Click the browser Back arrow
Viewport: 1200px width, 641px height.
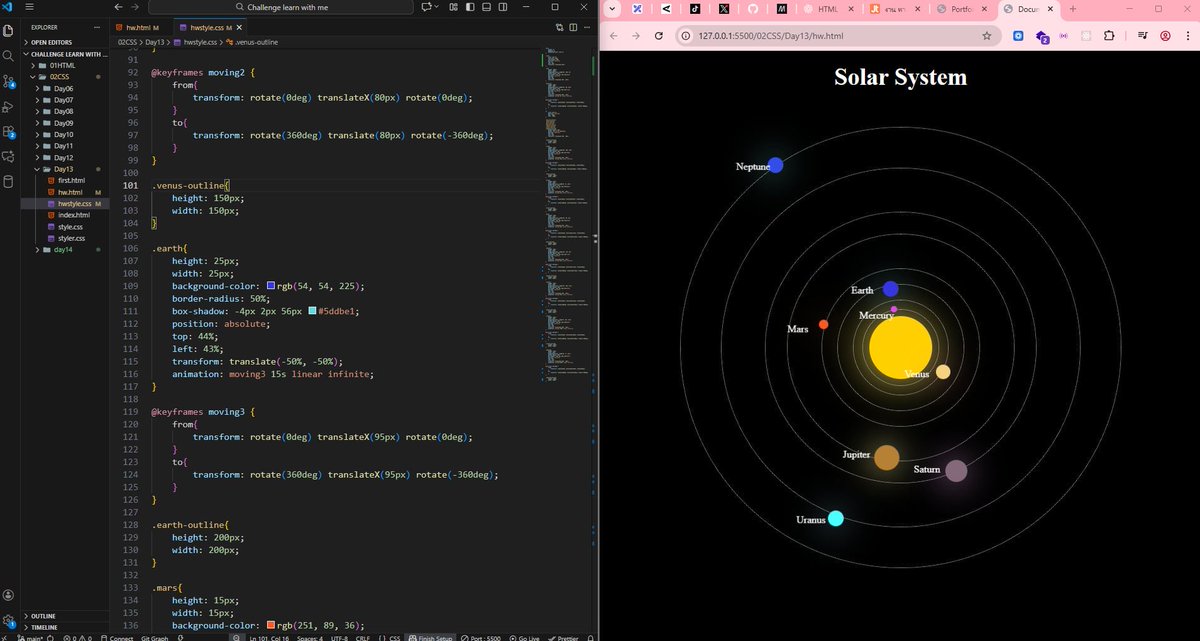point(614,35)
